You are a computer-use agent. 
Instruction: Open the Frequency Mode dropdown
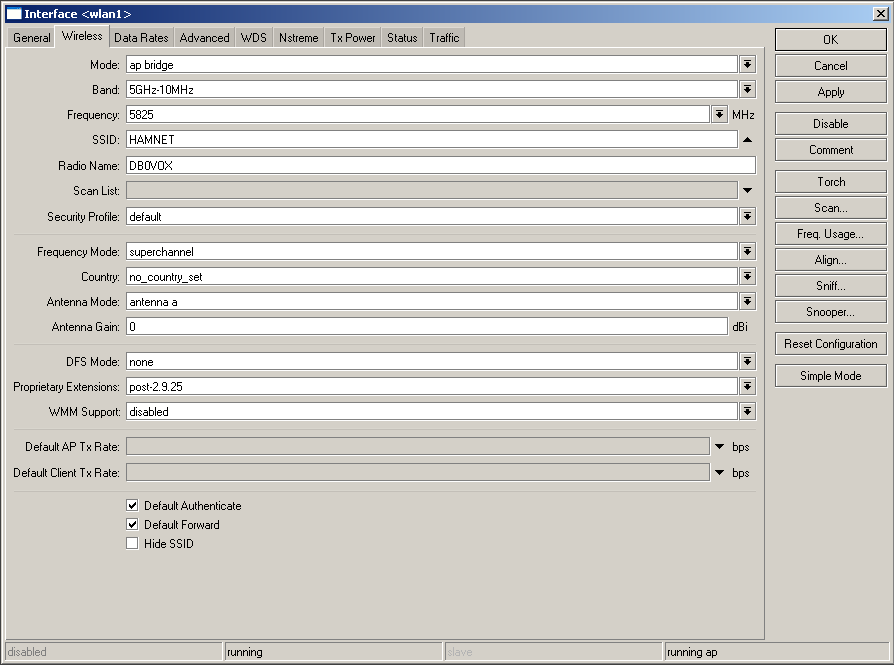click(747, 252)
